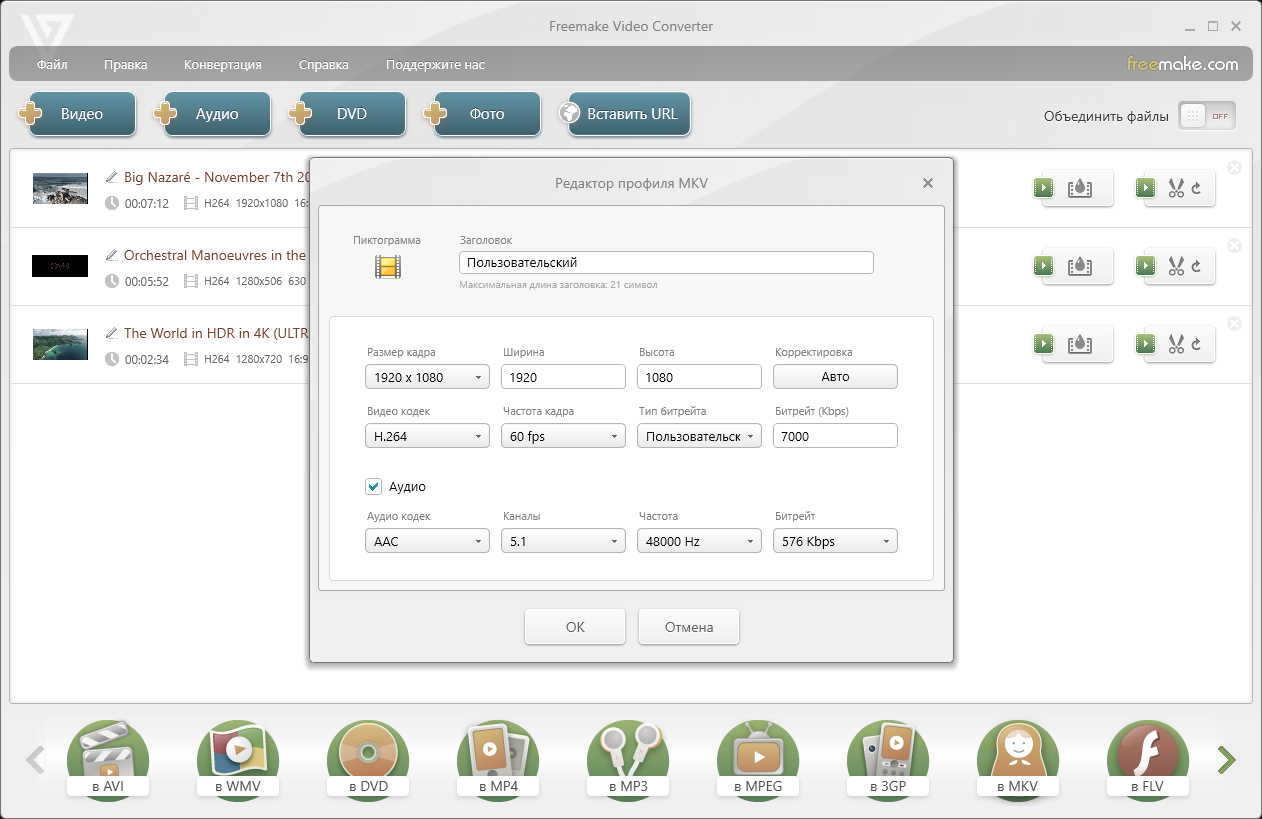Open the Конвертация menu
1262x819 pixels.
point(223,65)
